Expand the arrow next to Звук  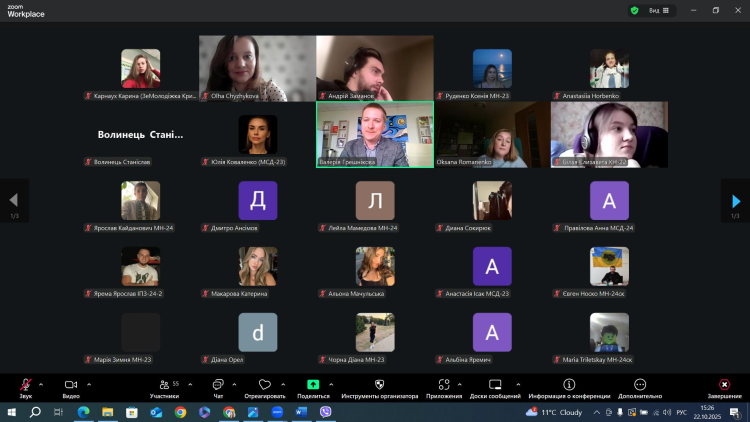(41, 384)
